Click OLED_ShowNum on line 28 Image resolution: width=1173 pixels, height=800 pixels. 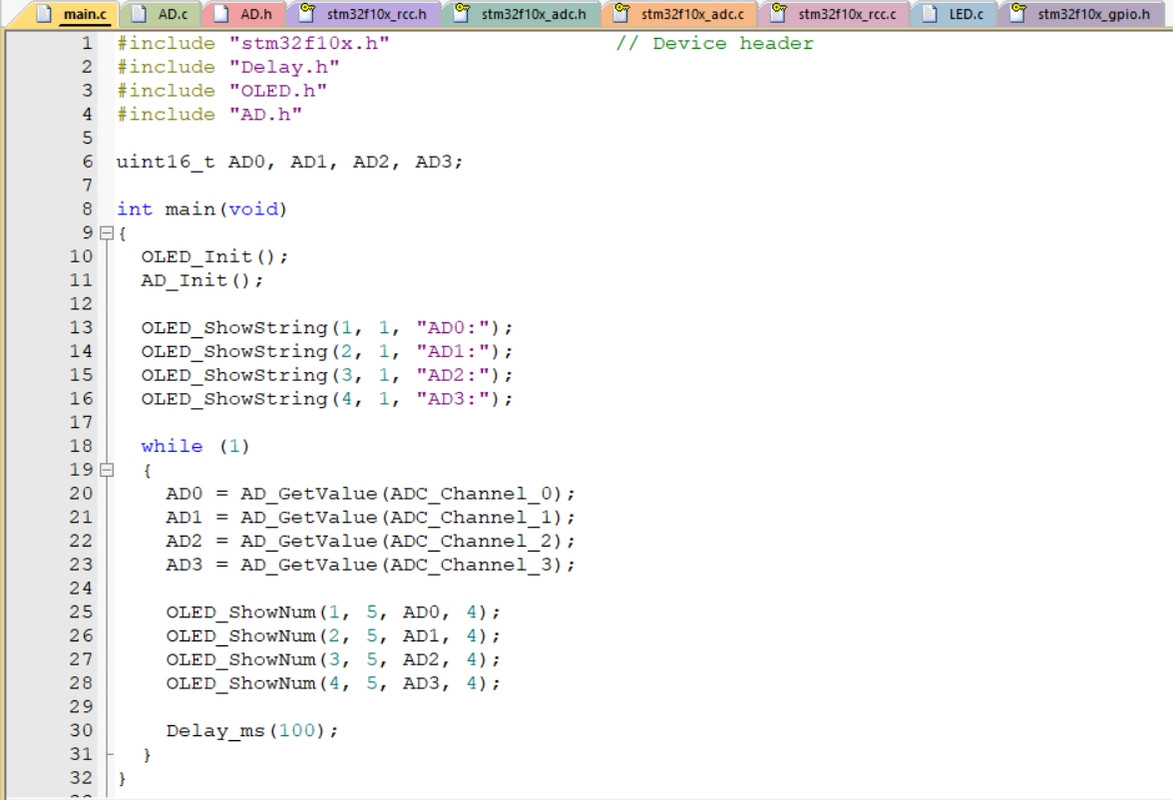pyautogui.click(x=241, y=683)
